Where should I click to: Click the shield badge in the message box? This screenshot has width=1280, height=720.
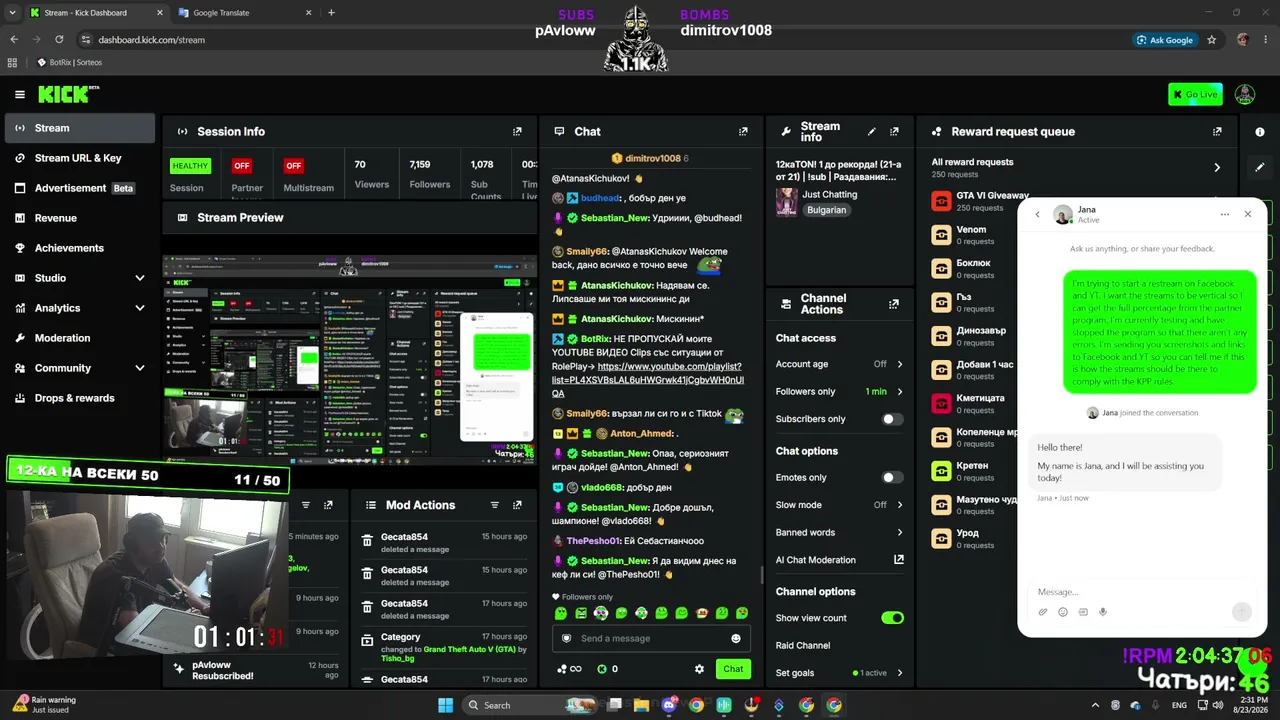(x=567, y=639)
